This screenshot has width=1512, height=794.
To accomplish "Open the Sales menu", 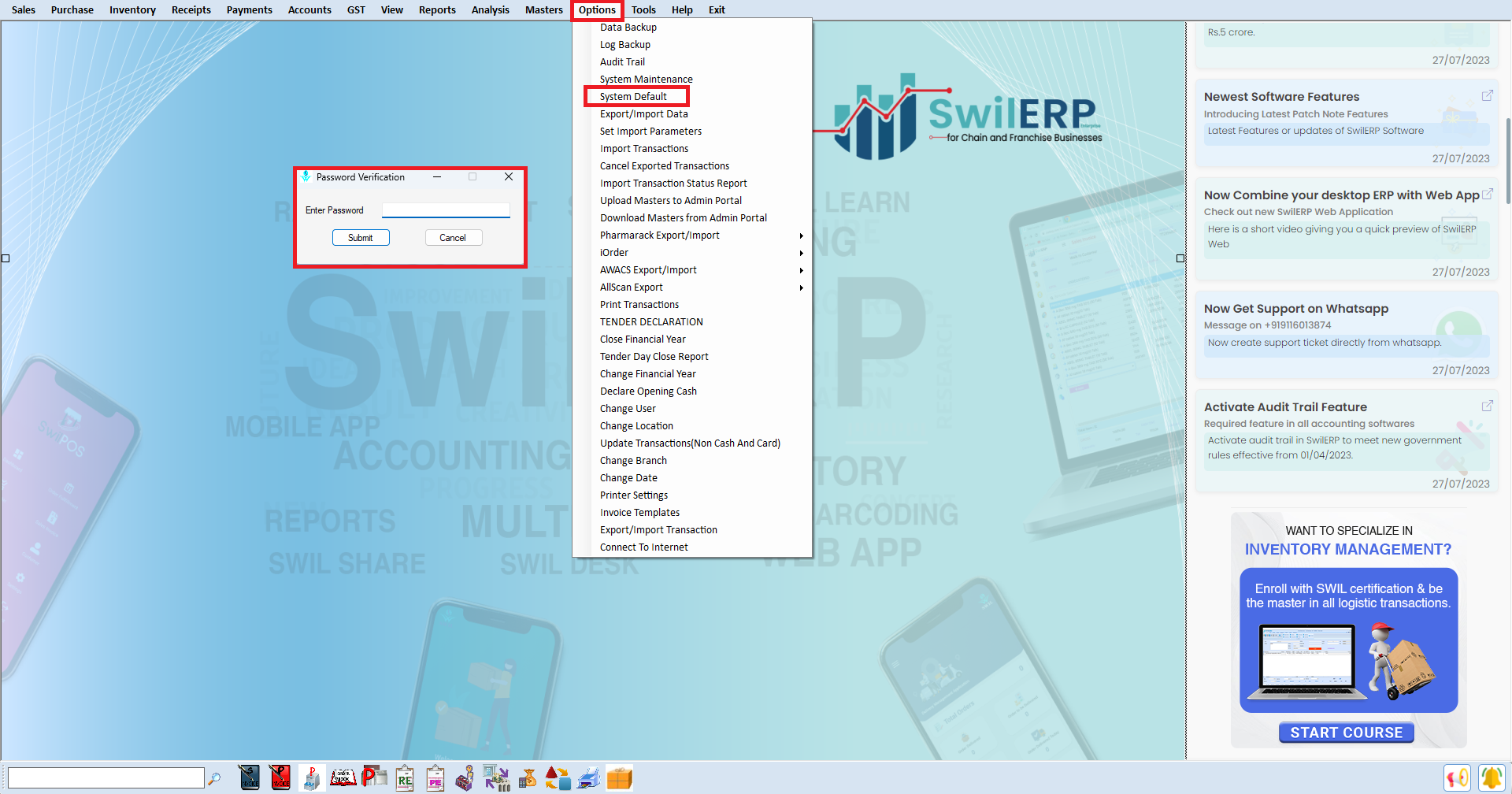I will point(24,10).
